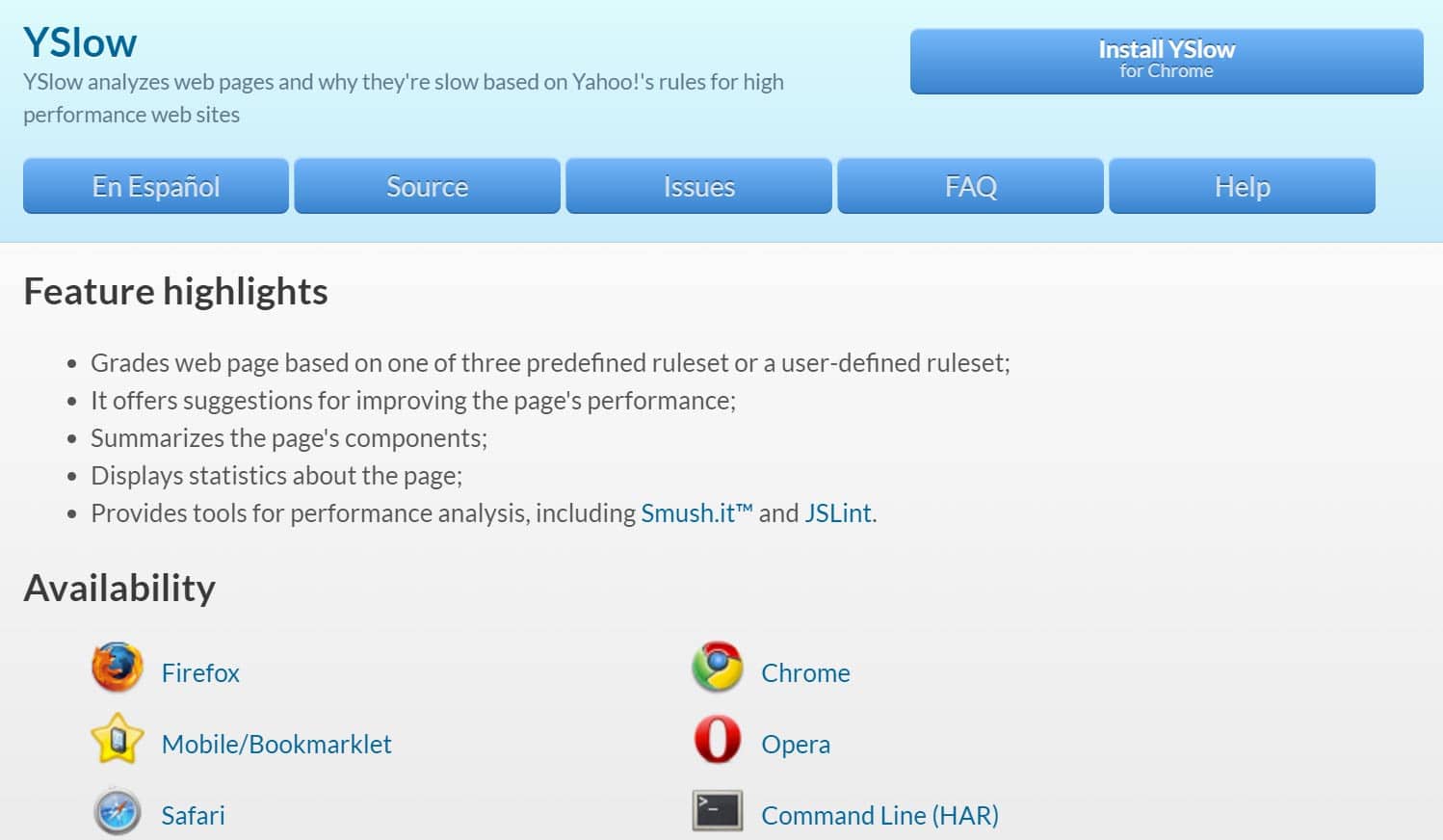The height and width of the screenshot is (840, 1443).
Task: Click the Mobile/Bookmarklet star icon
Action: pyautogui.click(x=118, y=739)
